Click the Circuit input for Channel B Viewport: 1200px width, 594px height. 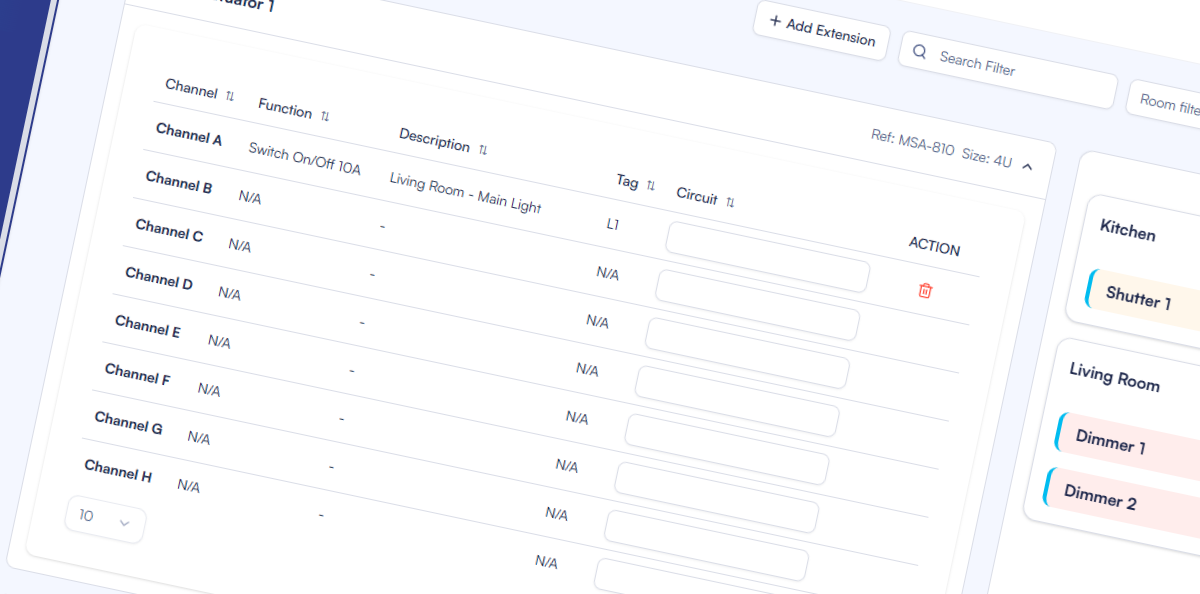point(757,305)
